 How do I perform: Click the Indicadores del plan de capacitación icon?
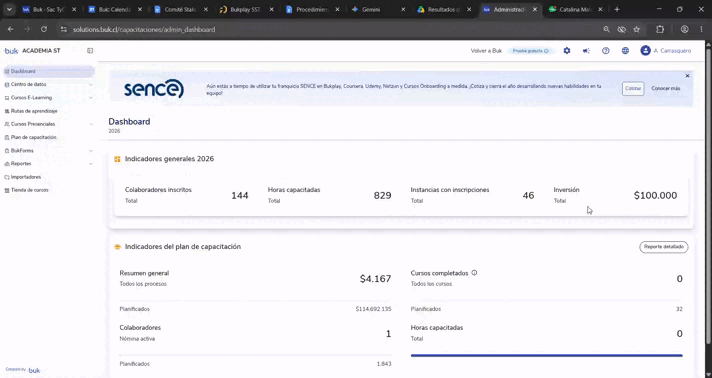point(117,247)
